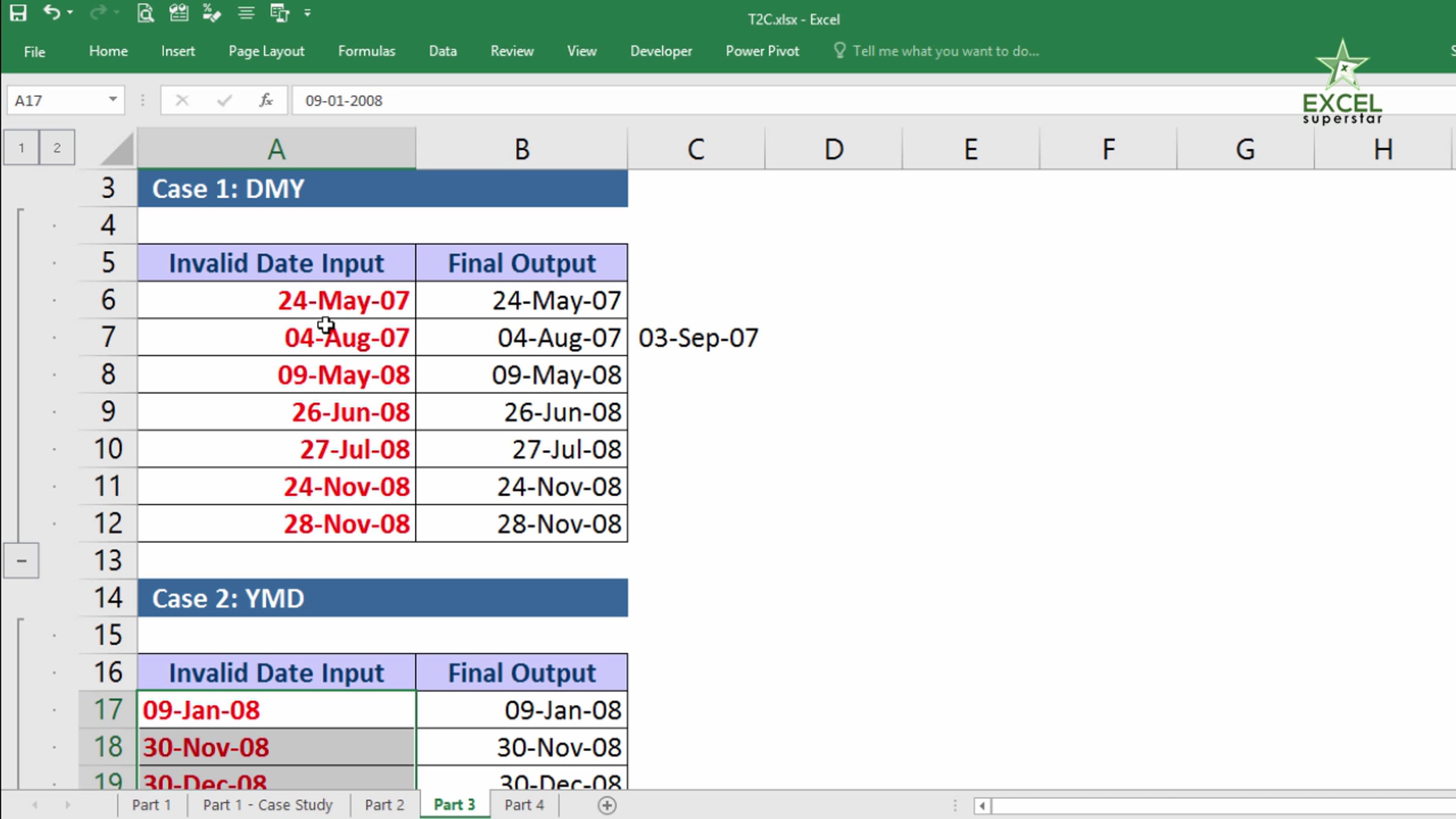Click the horizontal scrollbar left arrow
The width and height of the screenshot is (1456, 819).
pos(982,806)
